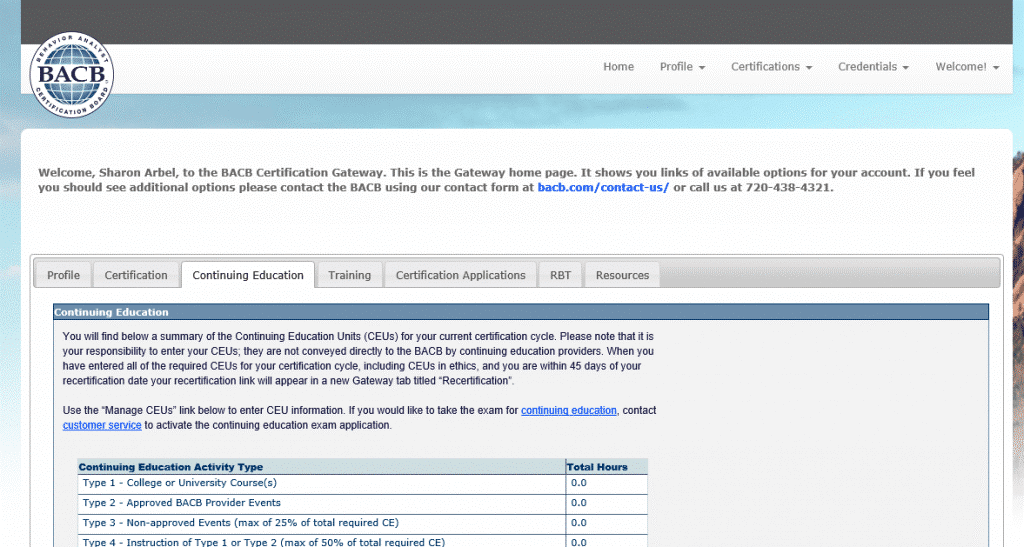Open the customer service link
Image resolution: width=1024 pixels, height=547 pixels.
click(x=102, y=425)
